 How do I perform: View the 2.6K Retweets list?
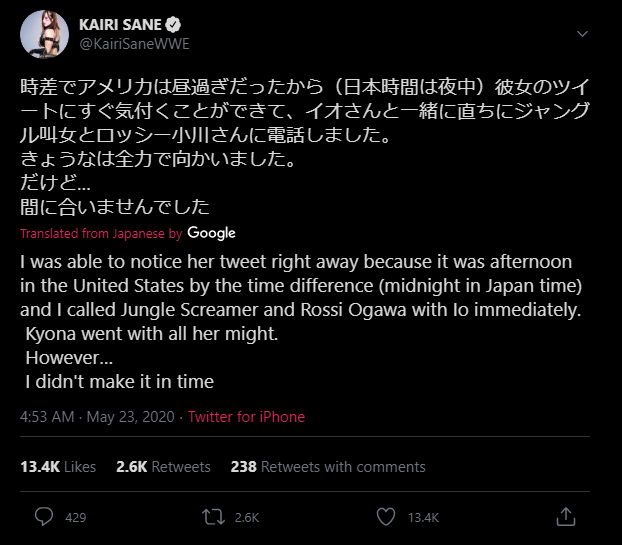163,467
